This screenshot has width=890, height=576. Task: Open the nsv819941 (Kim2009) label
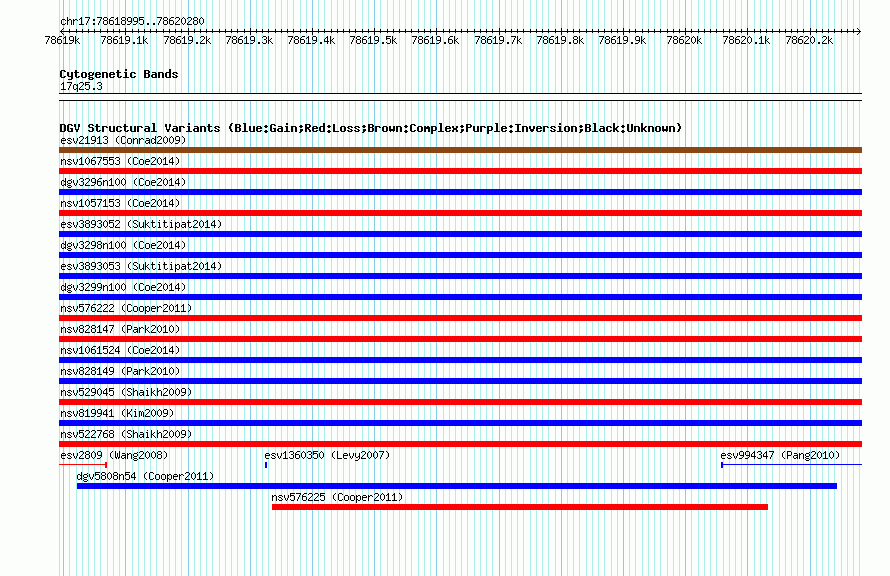[x=117, y=413]
